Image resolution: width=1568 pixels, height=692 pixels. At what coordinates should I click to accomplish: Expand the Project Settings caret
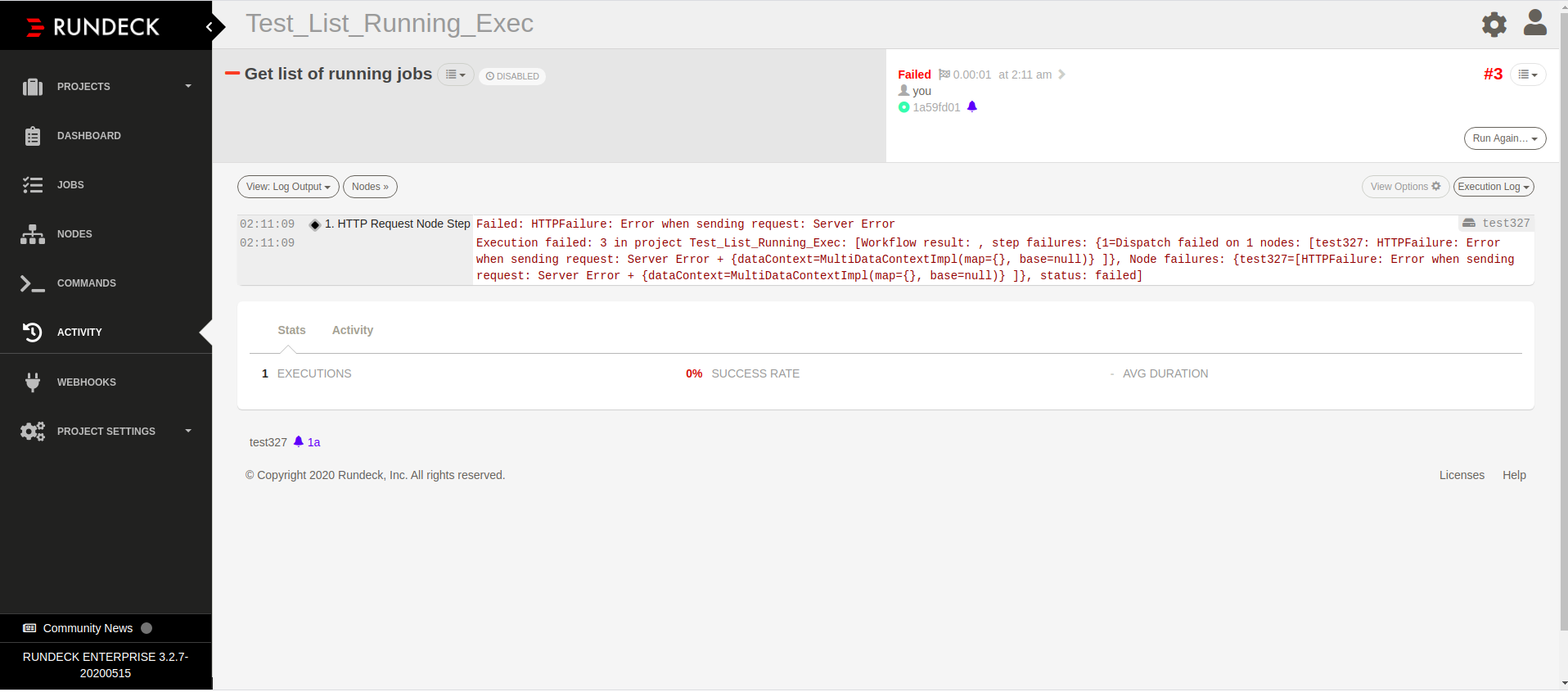click(188, 431)
